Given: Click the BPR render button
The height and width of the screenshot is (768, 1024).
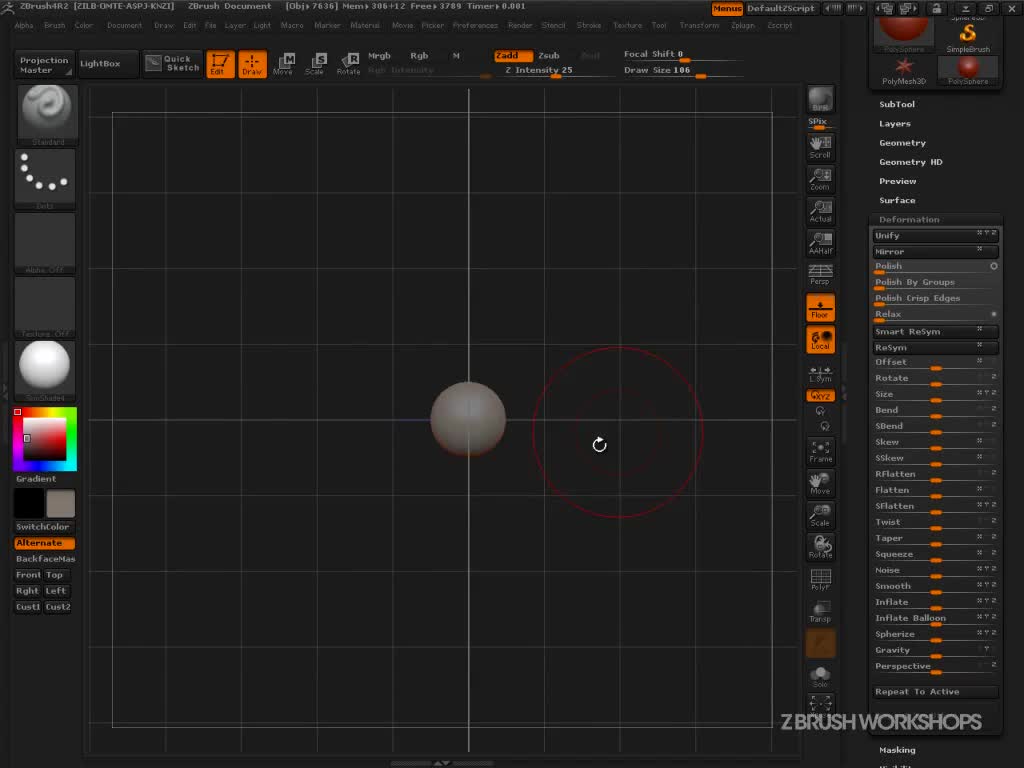Looking at the screenshot, I should 820,99.
